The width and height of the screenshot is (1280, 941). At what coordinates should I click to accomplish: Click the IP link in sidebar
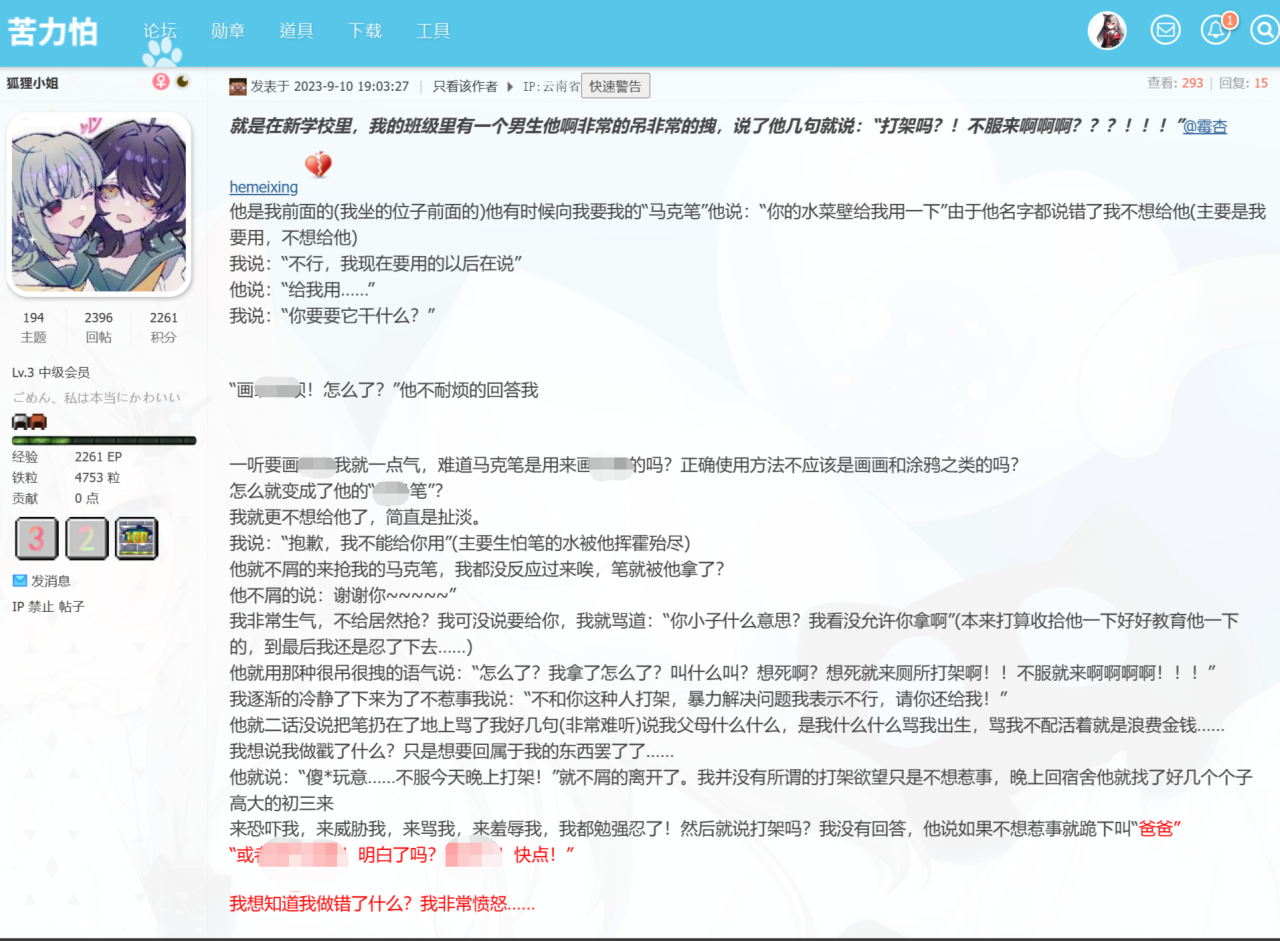click(18, 606)
